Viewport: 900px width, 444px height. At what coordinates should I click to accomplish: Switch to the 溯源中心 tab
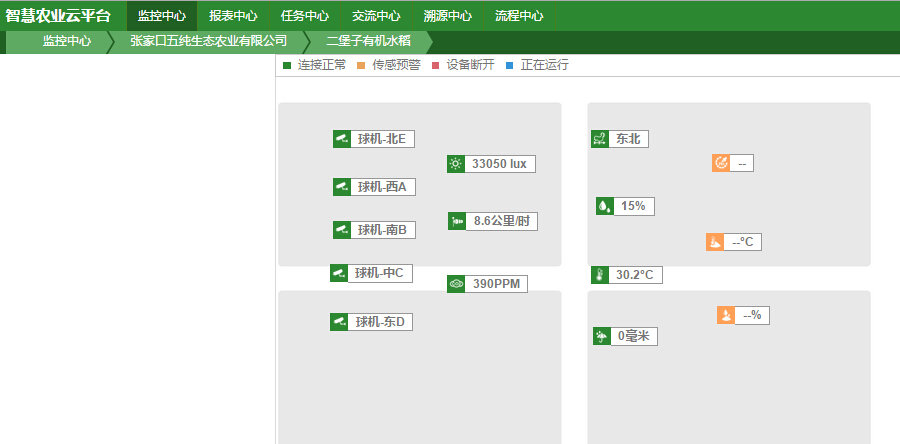point(448,16)
